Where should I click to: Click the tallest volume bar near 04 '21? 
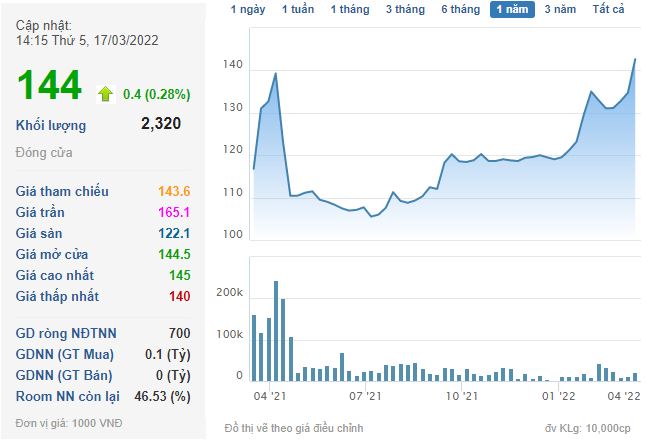point(276,331)
